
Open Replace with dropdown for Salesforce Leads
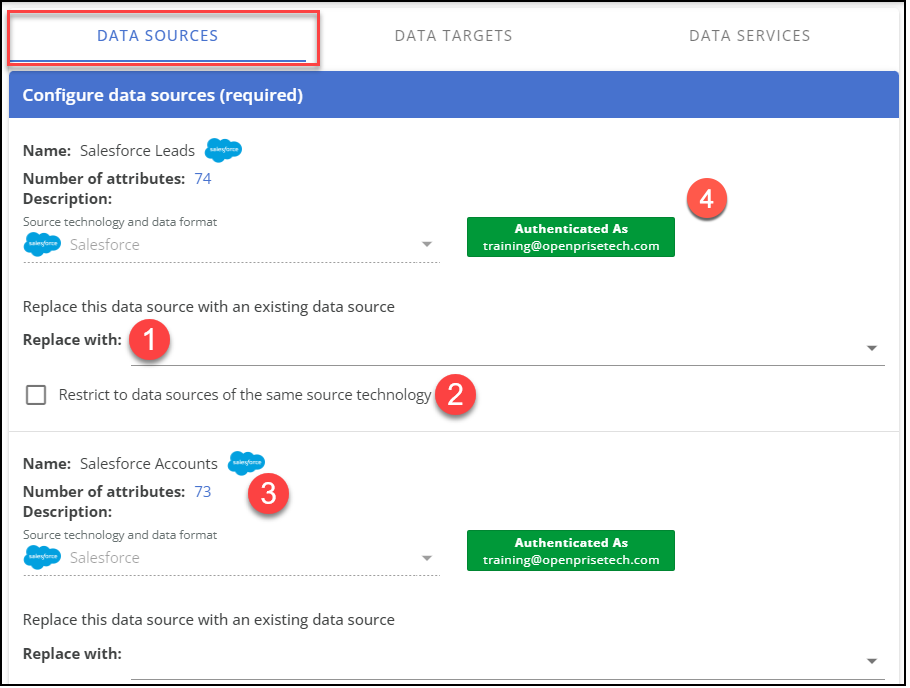pos(508,348)
